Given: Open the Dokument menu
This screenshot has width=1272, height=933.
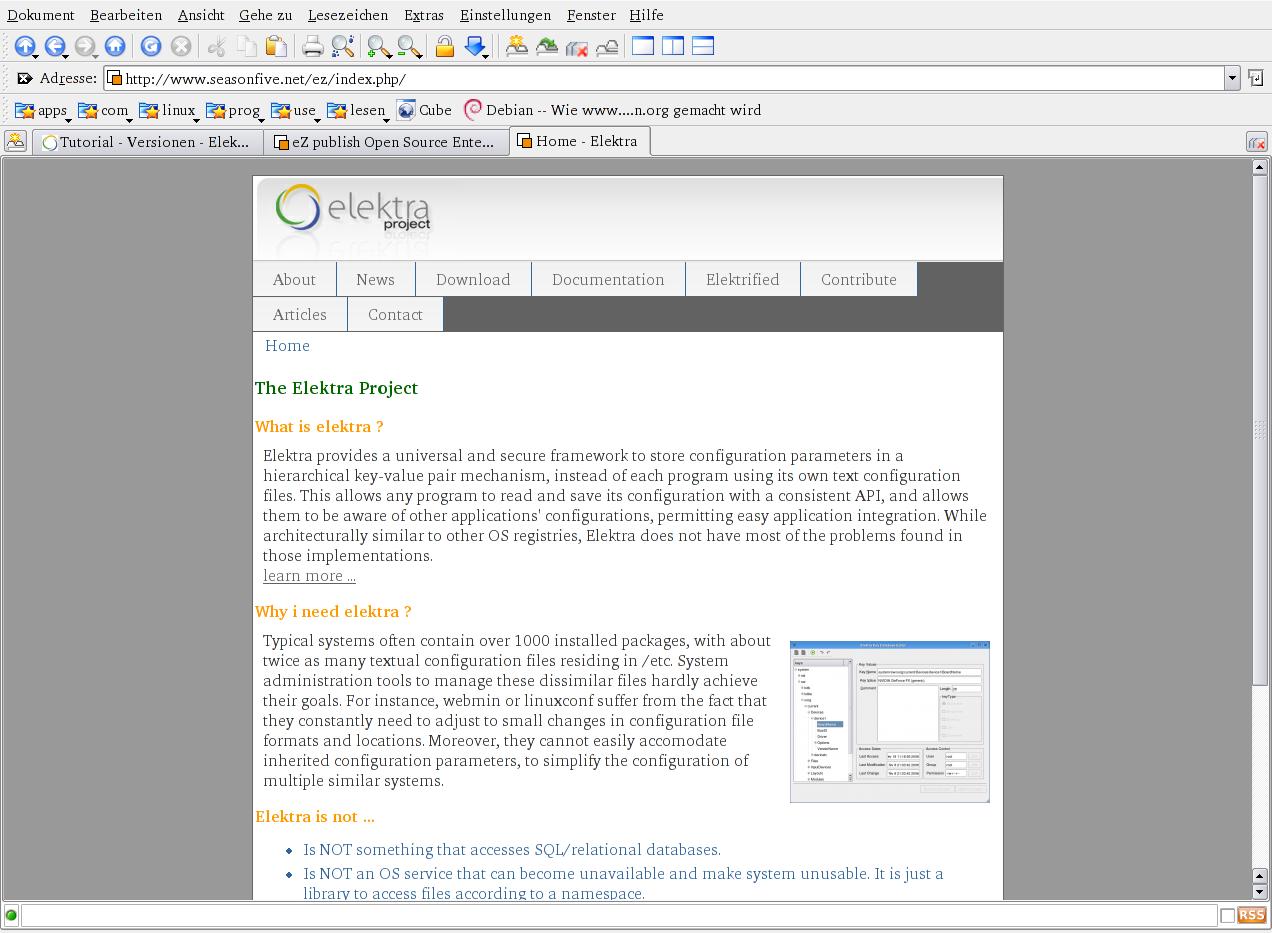Looking at the screenshot, I should point(41,15).
